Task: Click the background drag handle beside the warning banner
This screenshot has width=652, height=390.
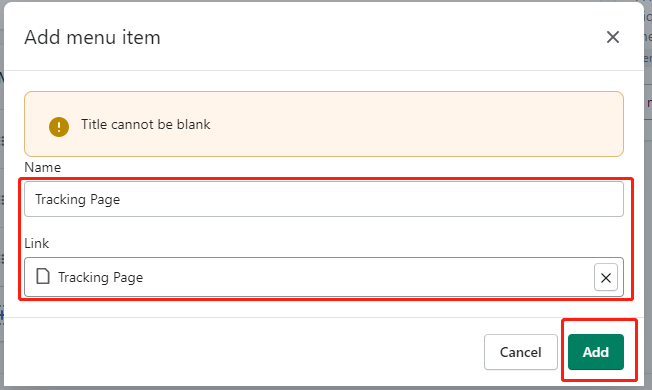Action: point(2,141)
